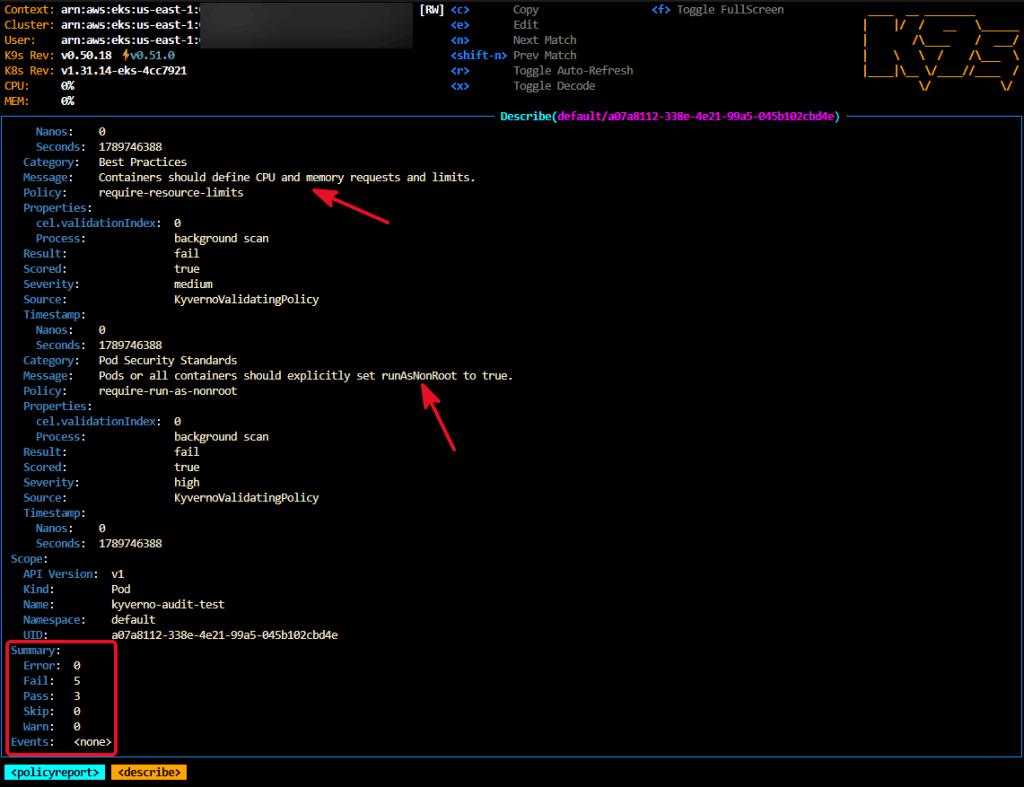Click the v0.51.0 new version label
The width and height of the screenshot is (1024, 787).
[x=152, y=56]
